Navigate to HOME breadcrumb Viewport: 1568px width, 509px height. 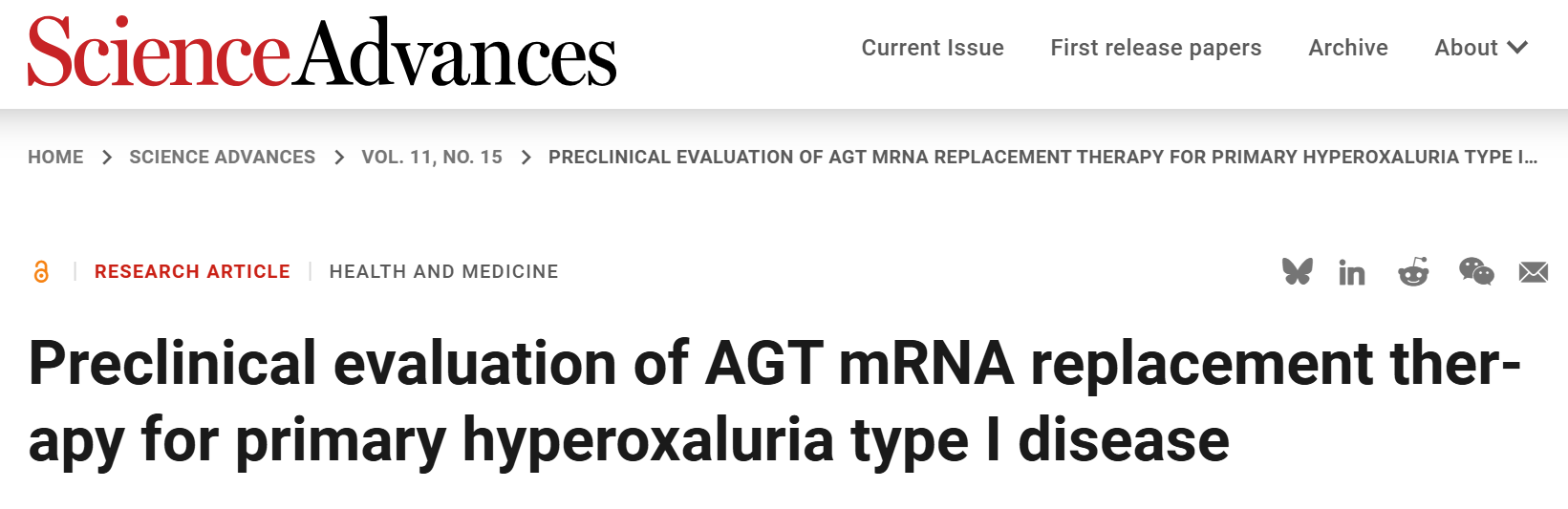click(55, 158)
